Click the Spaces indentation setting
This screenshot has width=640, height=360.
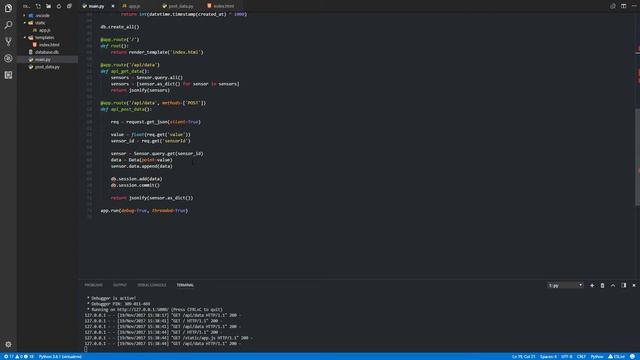(548, 357)
